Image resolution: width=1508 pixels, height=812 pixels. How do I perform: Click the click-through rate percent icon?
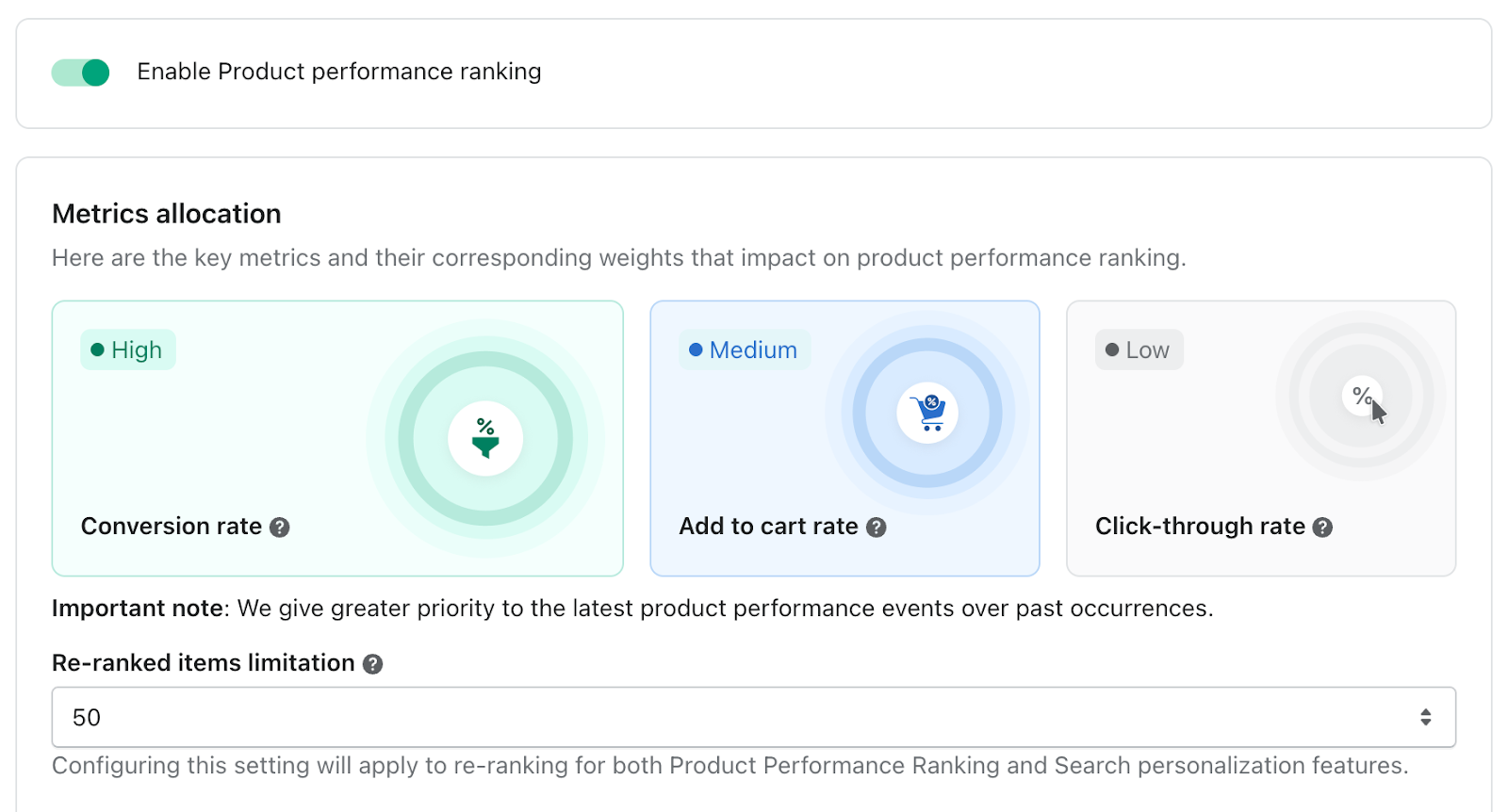[1362, 397]
